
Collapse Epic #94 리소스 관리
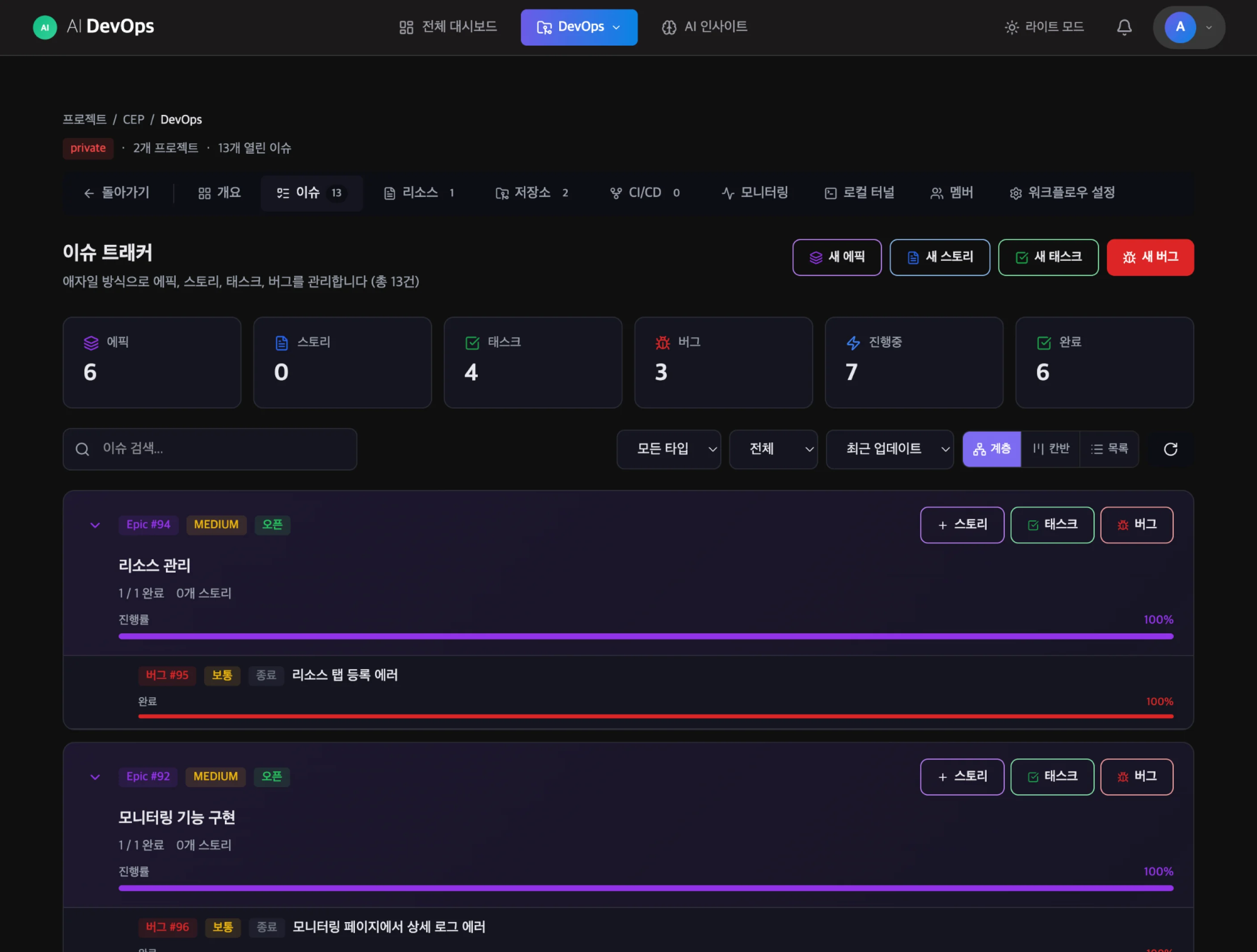coord(95,526)
